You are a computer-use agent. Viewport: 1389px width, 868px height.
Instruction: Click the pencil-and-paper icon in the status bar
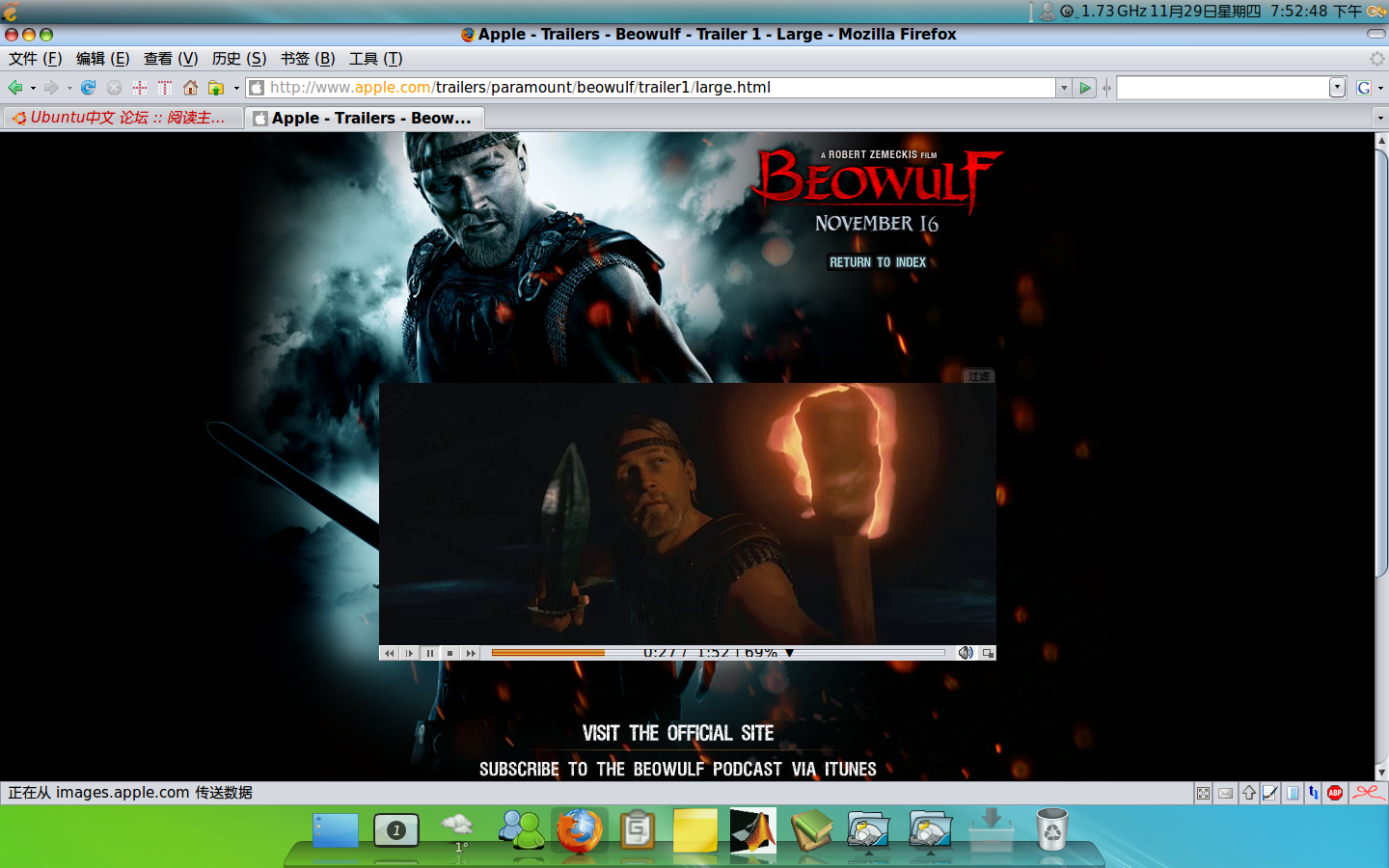pyautogui.click(x=1270, y=793)
